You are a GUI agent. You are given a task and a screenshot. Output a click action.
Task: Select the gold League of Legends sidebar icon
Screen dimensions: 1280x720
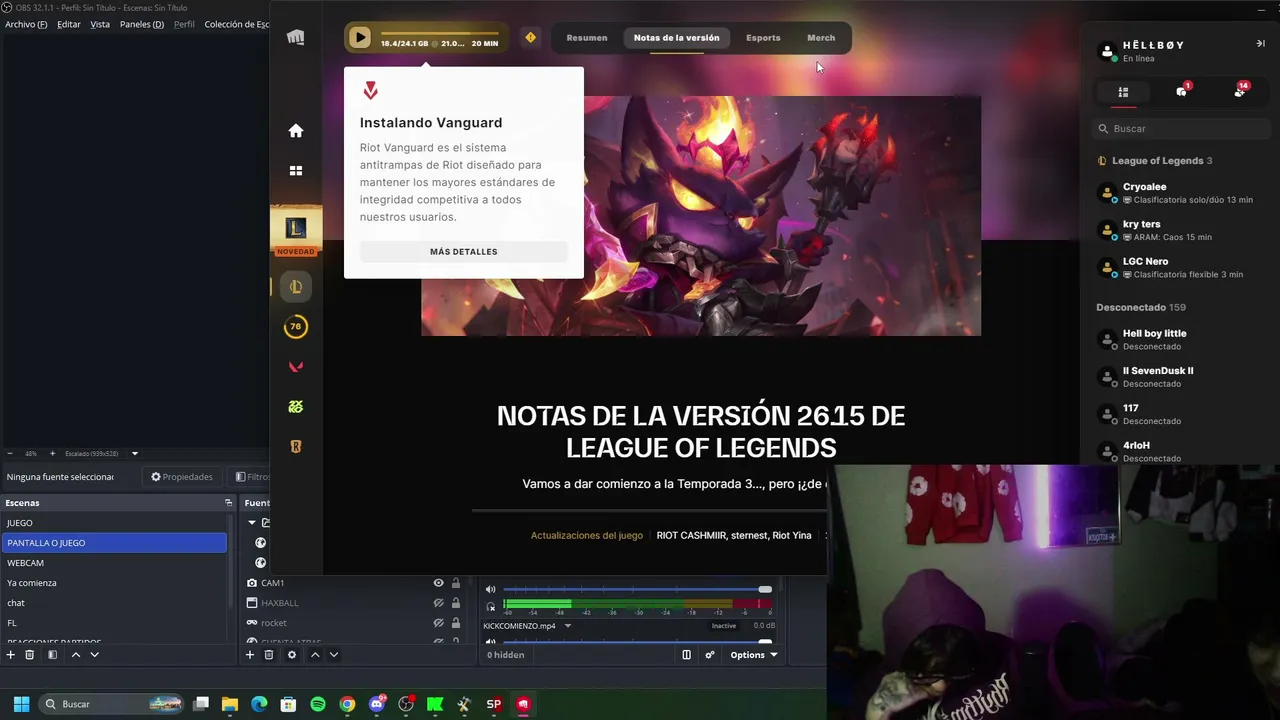click(296, 287)
